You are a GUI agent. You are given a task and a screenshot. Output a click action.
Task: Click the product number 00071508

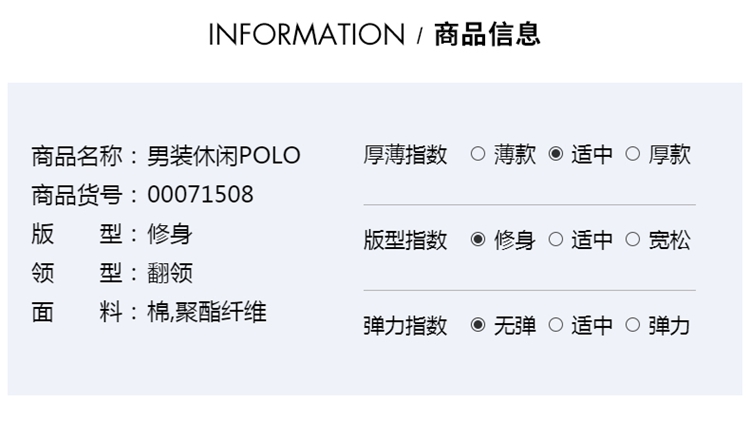tap(200, 195)
